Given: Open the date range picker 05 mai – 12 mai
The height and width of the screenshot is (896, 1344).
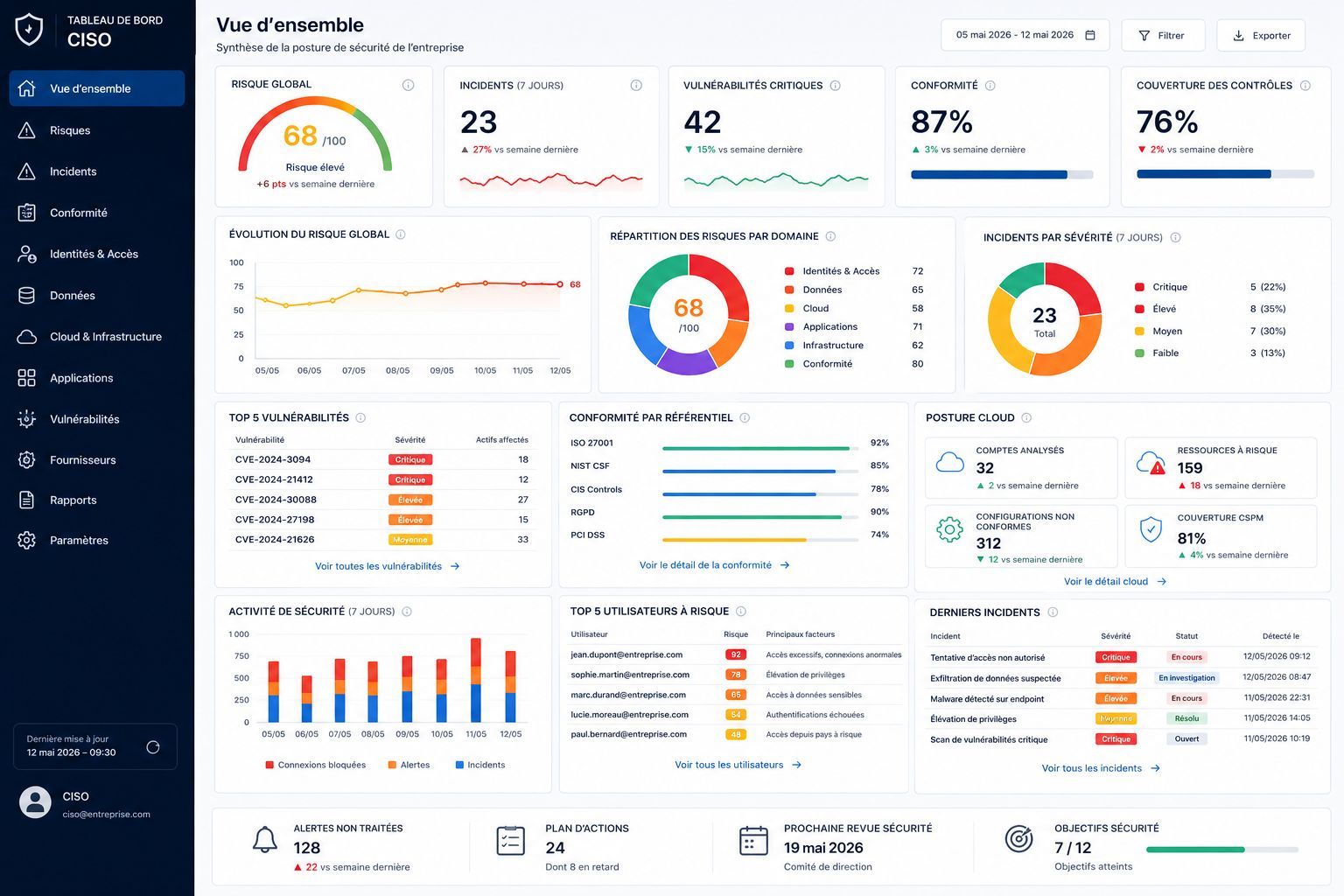Looking at the screenshot, I should click(x=1025, y=35).
